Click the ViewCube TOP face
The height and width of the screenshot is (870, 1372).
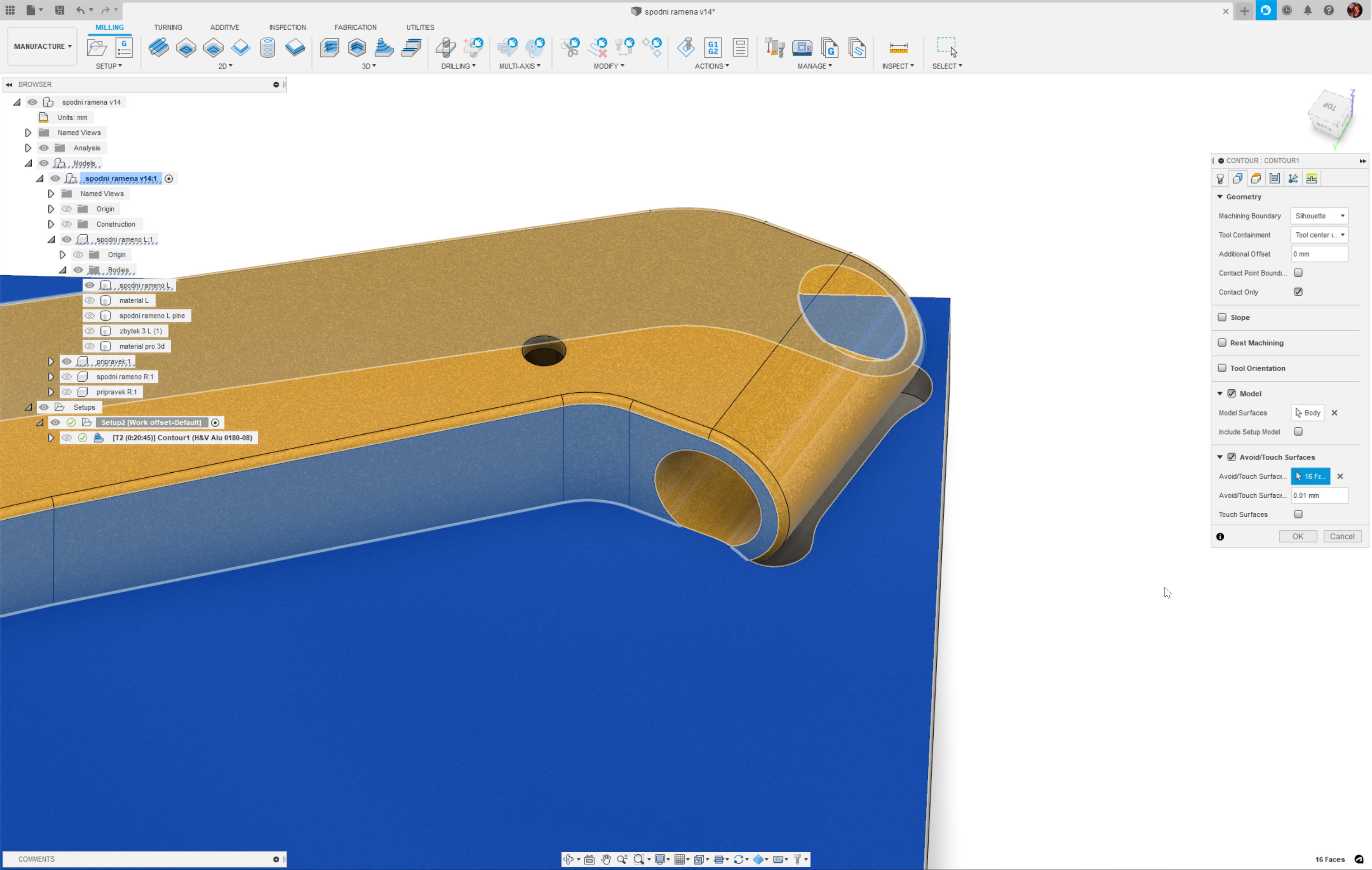1329,107
